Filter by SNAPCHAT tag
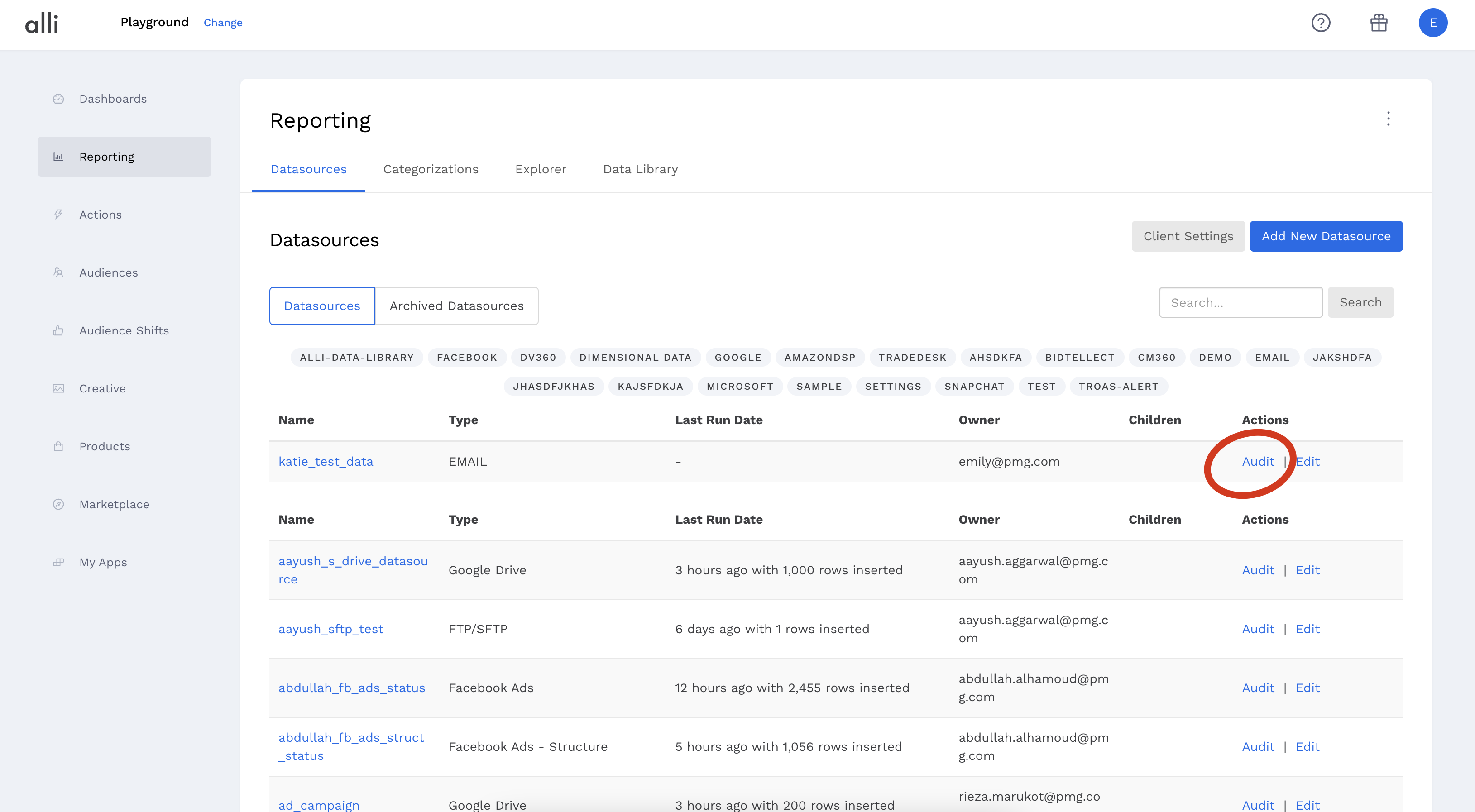Screen dimensions: 1475x812 974,387
